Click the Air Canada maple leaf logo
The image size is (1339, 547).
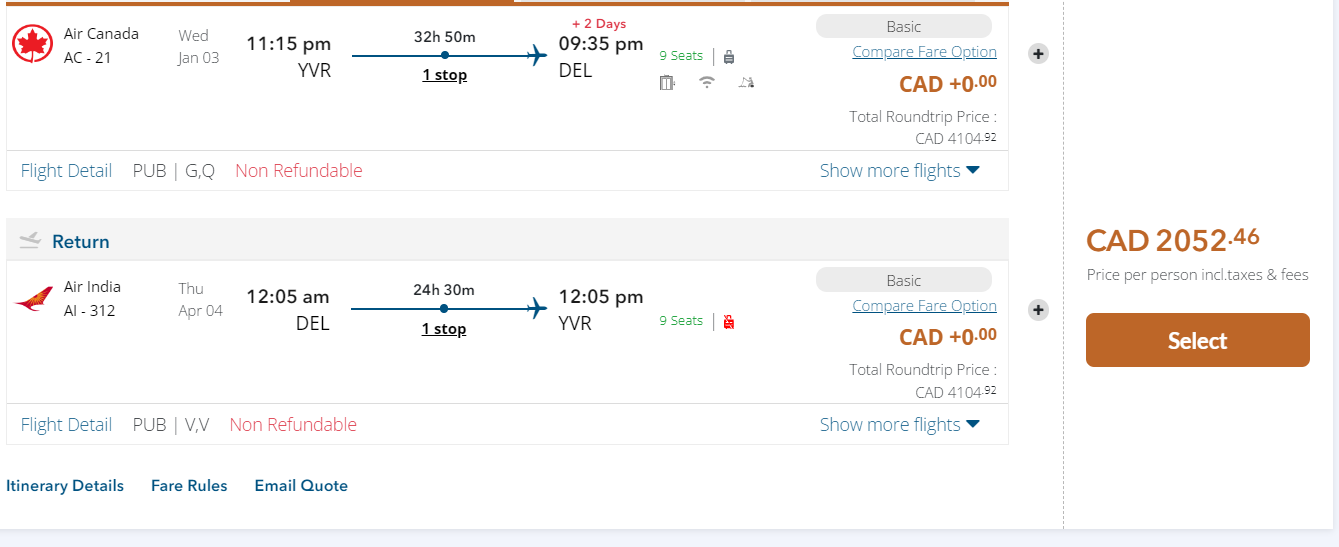pos(32,44)
